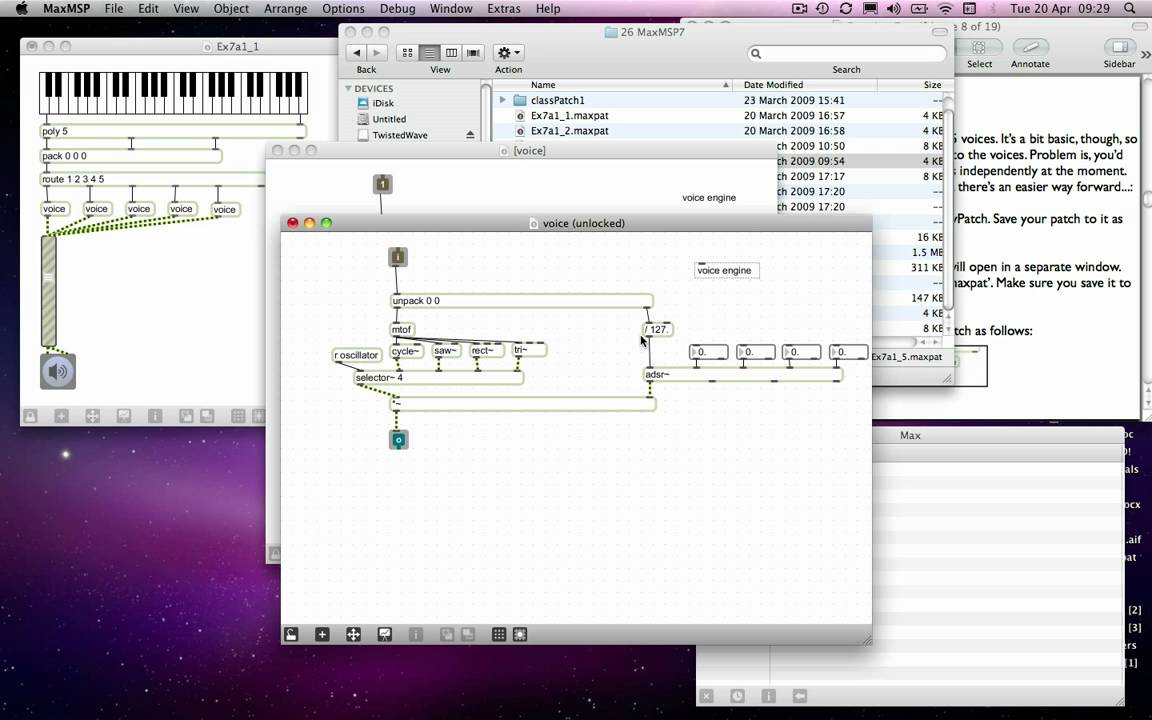
Task: Open the Debug menu
Action: click(x=397, y=9)
